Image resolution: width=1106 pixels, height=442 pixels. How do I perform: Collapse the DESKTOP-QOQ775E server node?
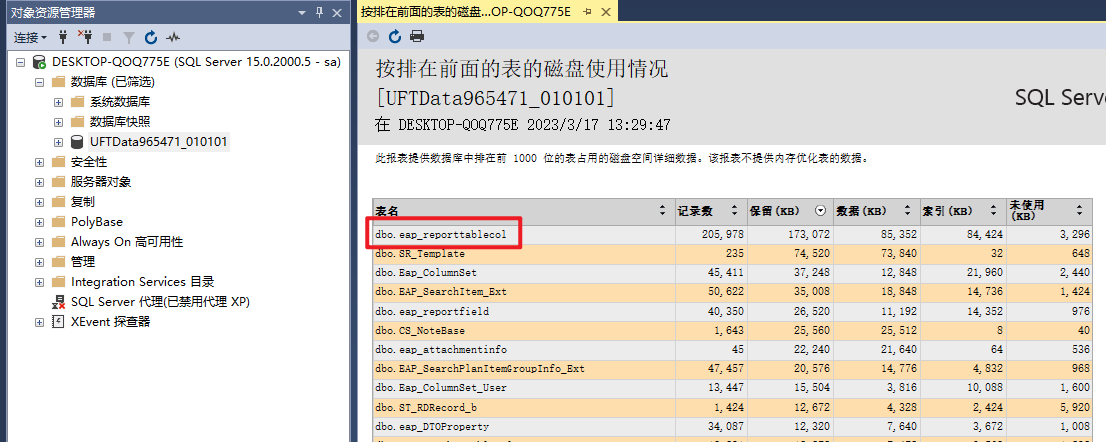(x=20, y=62)
